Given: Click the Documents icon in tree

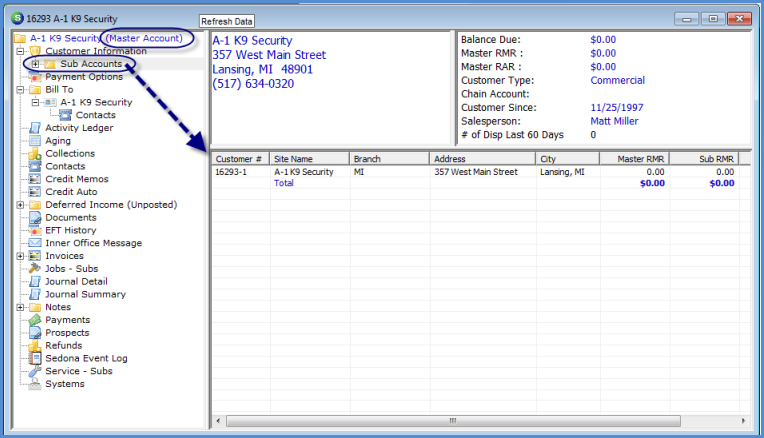Looking at the screenshot, I should pyautogui.click(x=35, y=218).
